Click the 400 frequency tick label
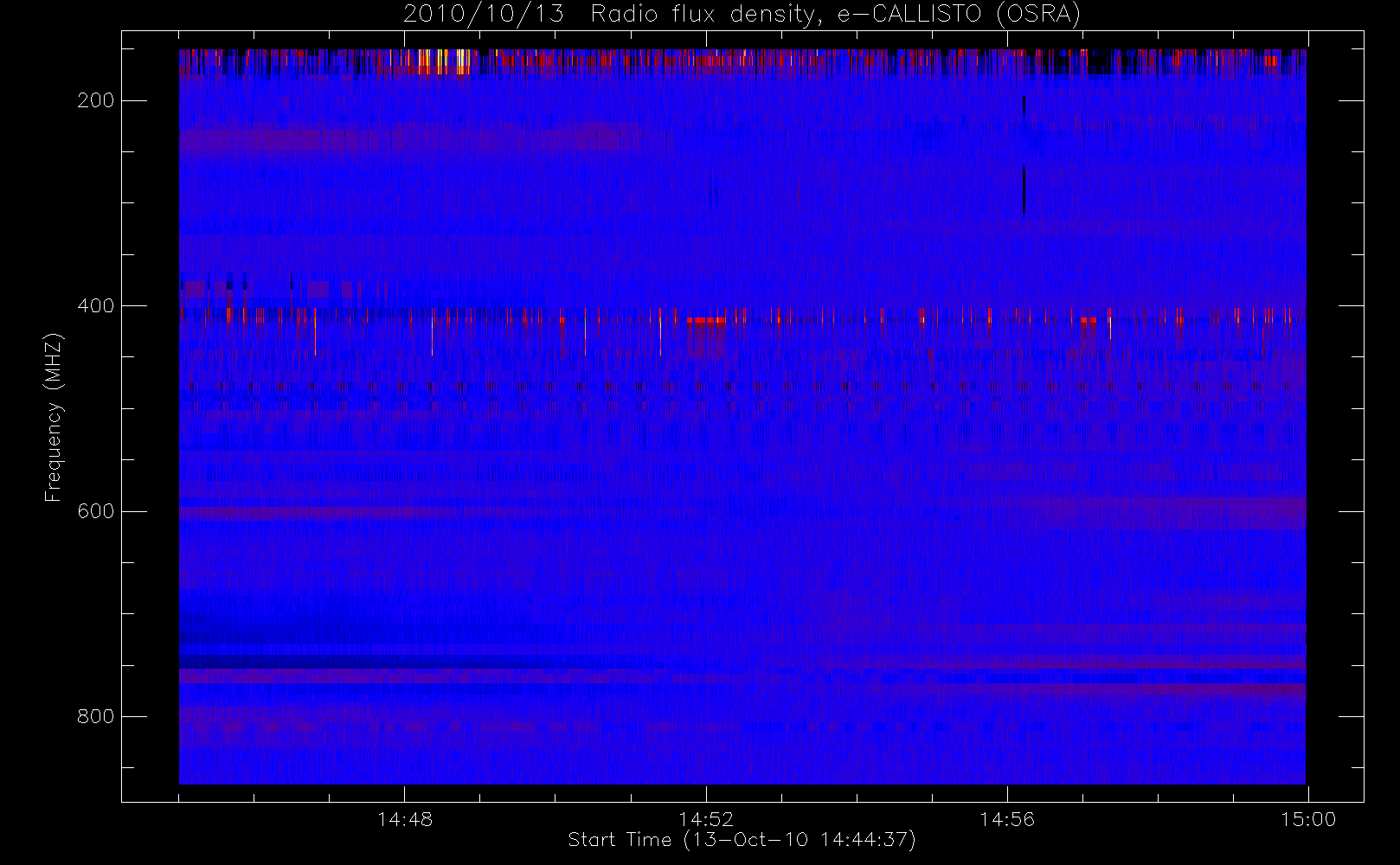 coord(95,306)
